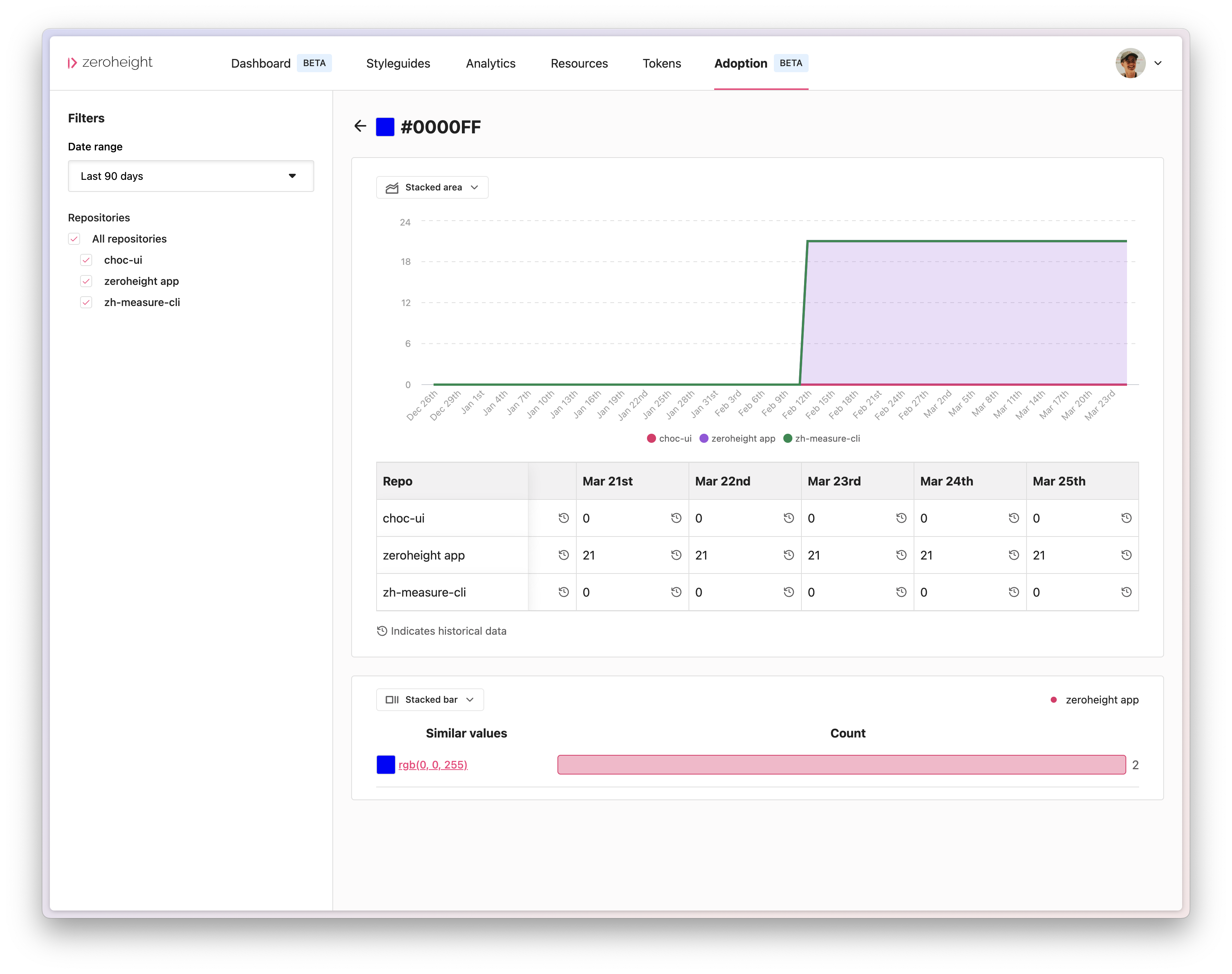Viewport: 1232px width, 974px height.
Task: Click the #0000FF blue color swatch in header
Action: pos(385,127)
